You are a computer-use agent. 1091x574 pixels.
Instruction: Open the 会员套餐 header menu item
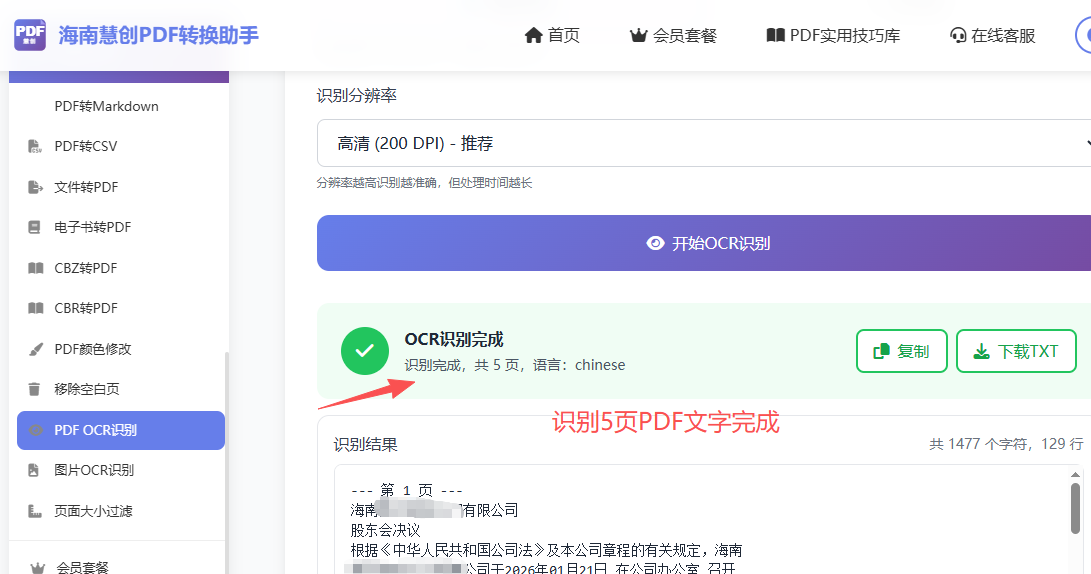(673, 35)
